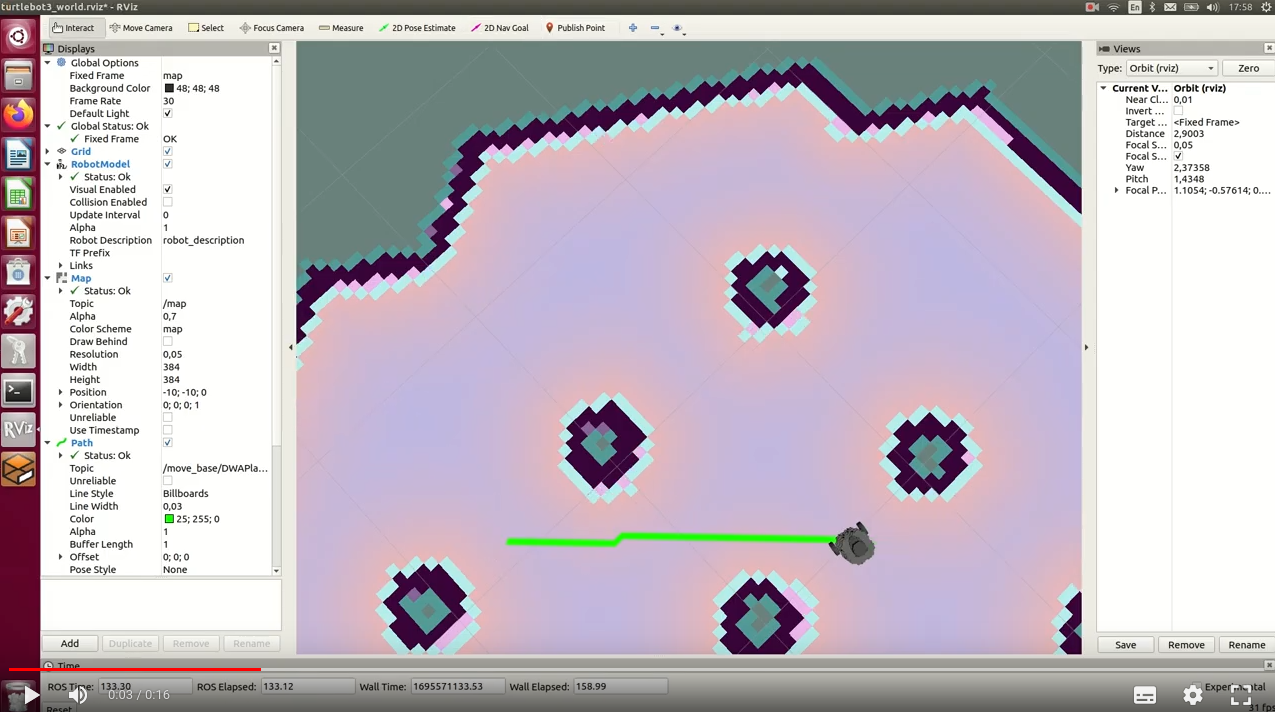Viewport: 1275px width, 712px height.
Task: Collapse the RobotModel display node
Action: click(47, 164)
